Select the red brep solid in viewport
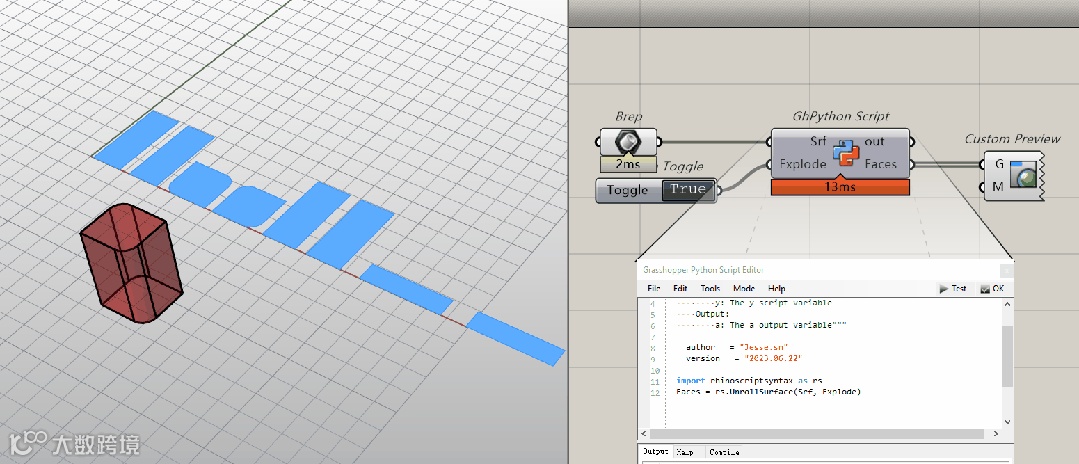The width and height of the screenshot is (1079, 464). 131,262
